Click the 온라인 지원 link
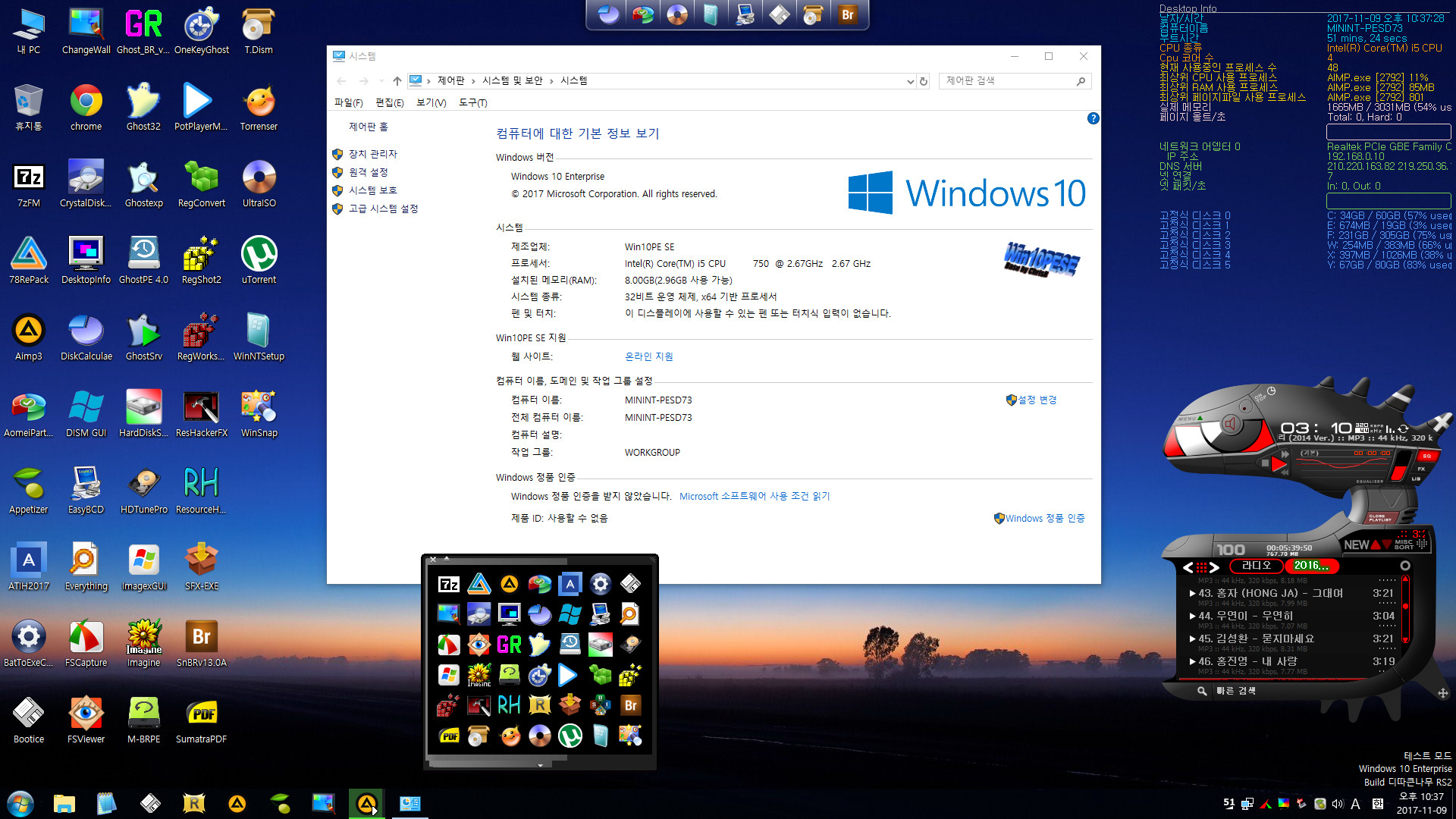Image resolution: width=1456 pixels, height=819 pixels. [x=648, y=356]
